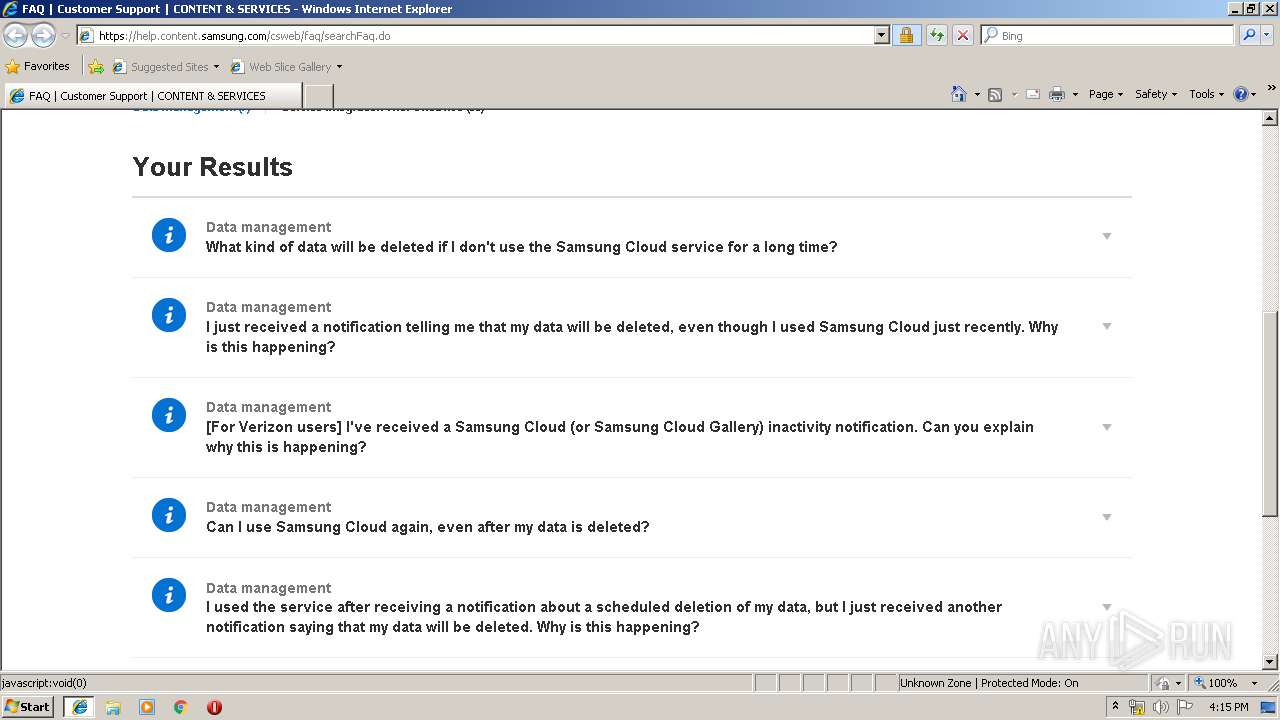This screenshot has height=720, width=1280.
Task: Show hidden tray icons arrow
Action: coord(1115,707)
